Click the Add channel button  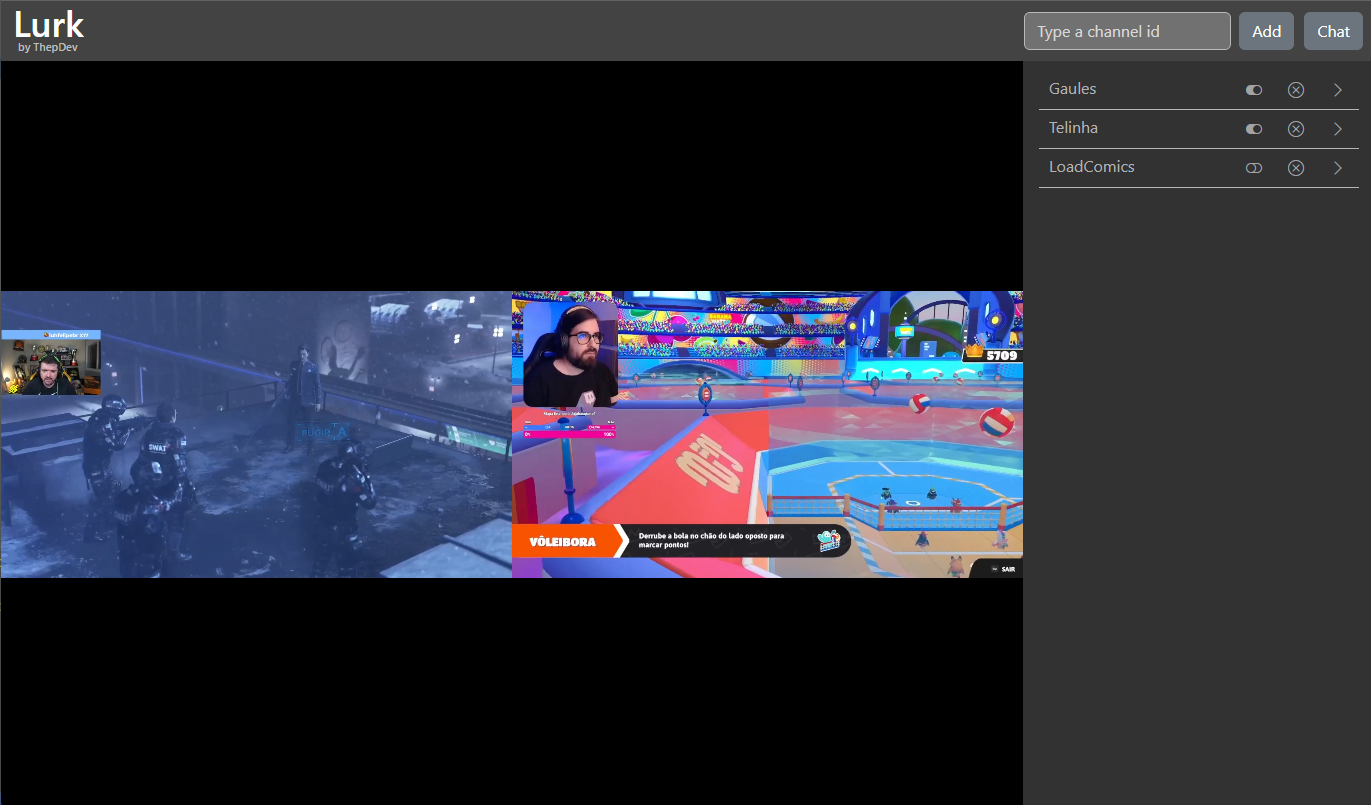(1266, 31)
